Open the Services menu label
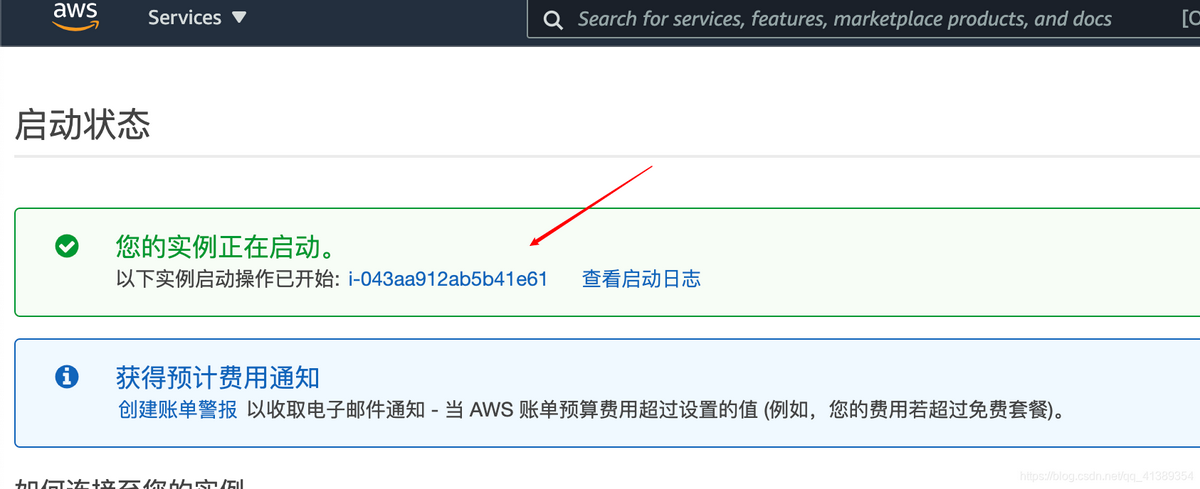 pos(184,18)
